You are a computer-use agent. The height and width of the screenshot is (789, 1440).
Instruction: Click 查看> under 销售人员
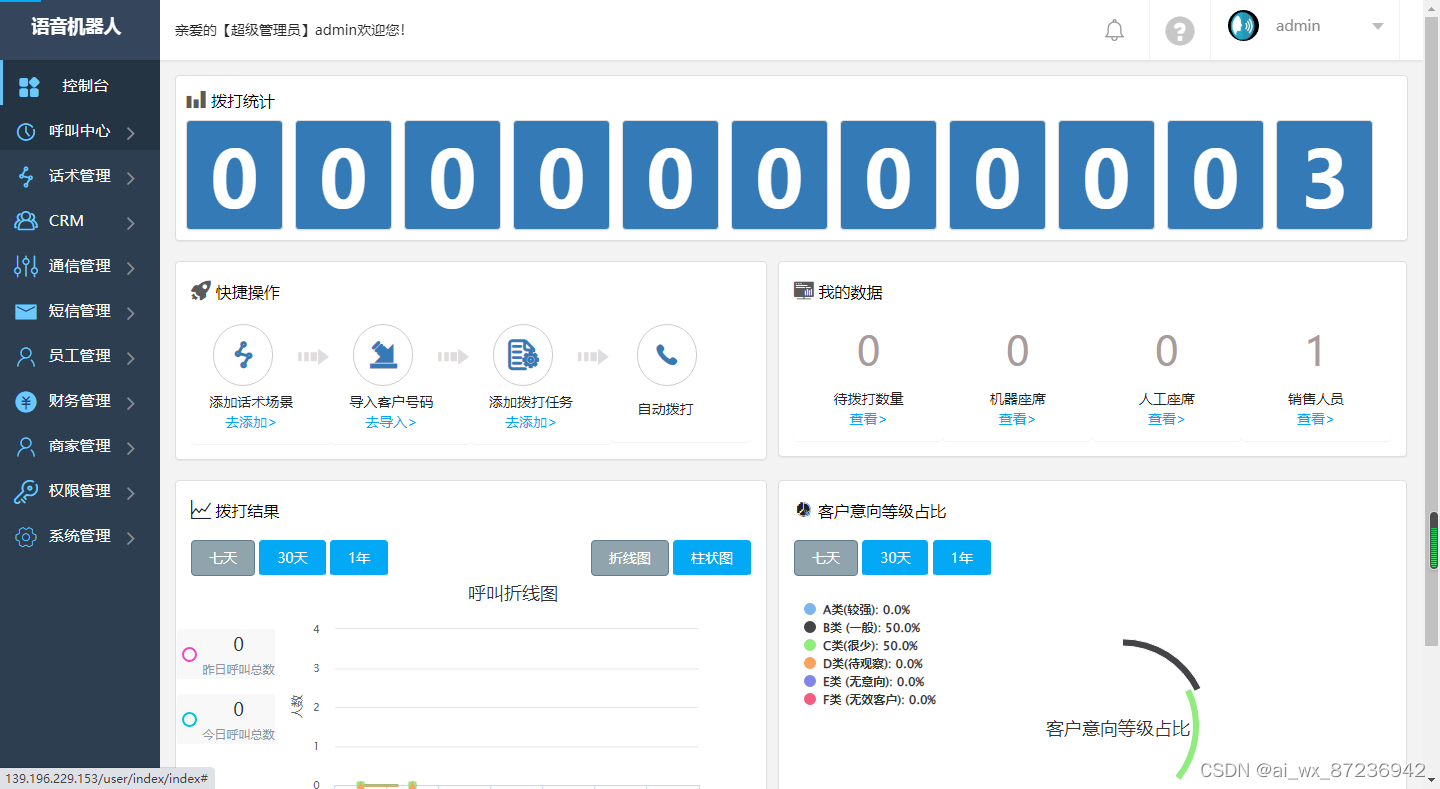coord(1315,420)
